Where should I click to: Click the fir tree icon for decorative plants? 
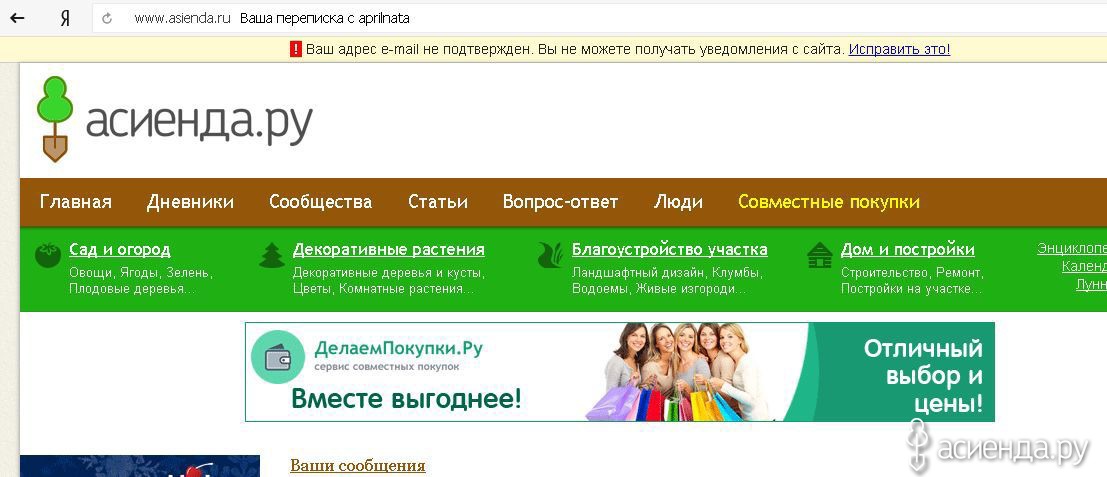tap(272, 255)
